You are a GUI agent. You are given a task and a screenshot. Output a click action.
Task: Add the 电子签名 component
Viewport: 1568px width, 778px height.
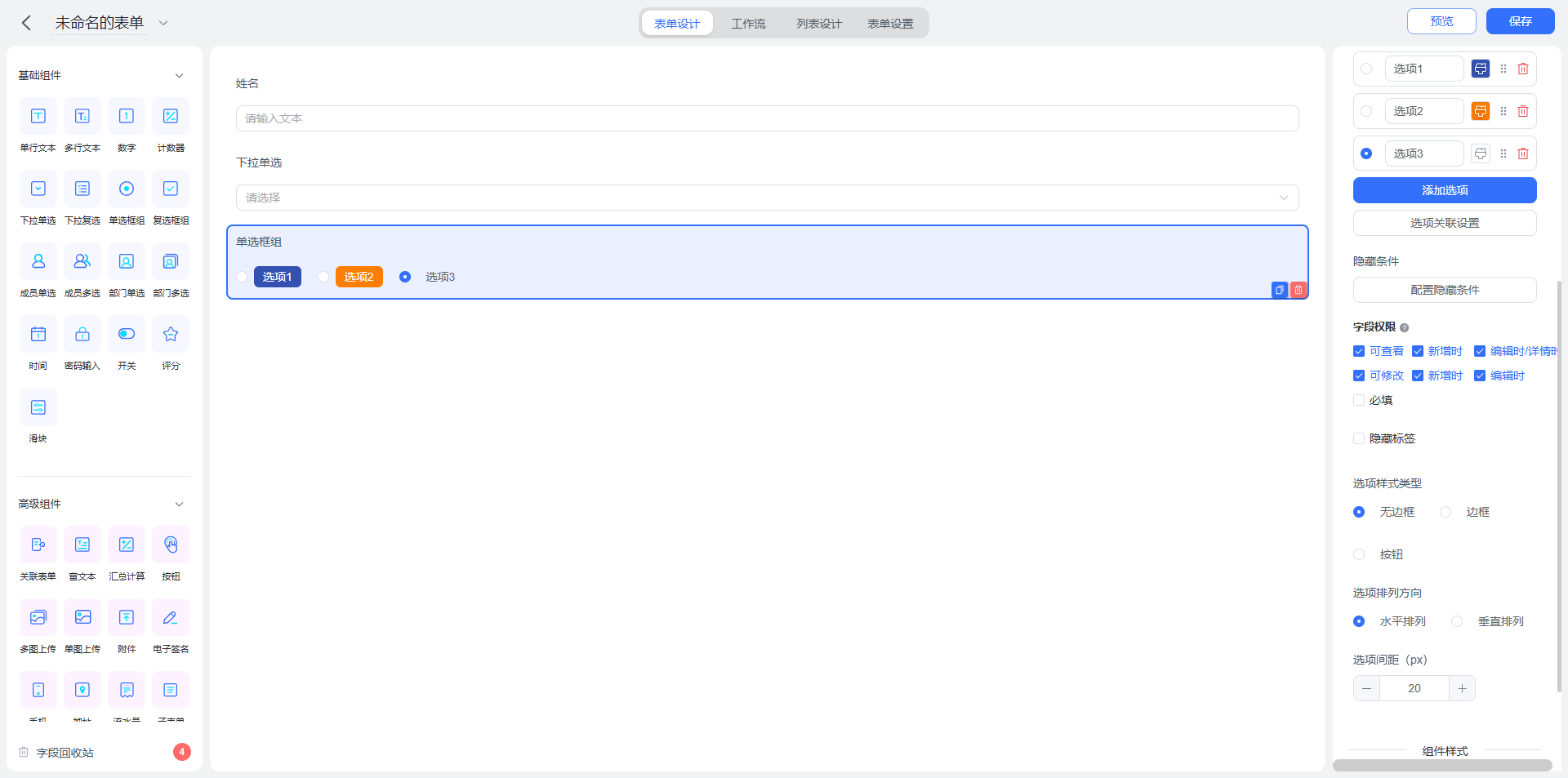click(171, 617)
